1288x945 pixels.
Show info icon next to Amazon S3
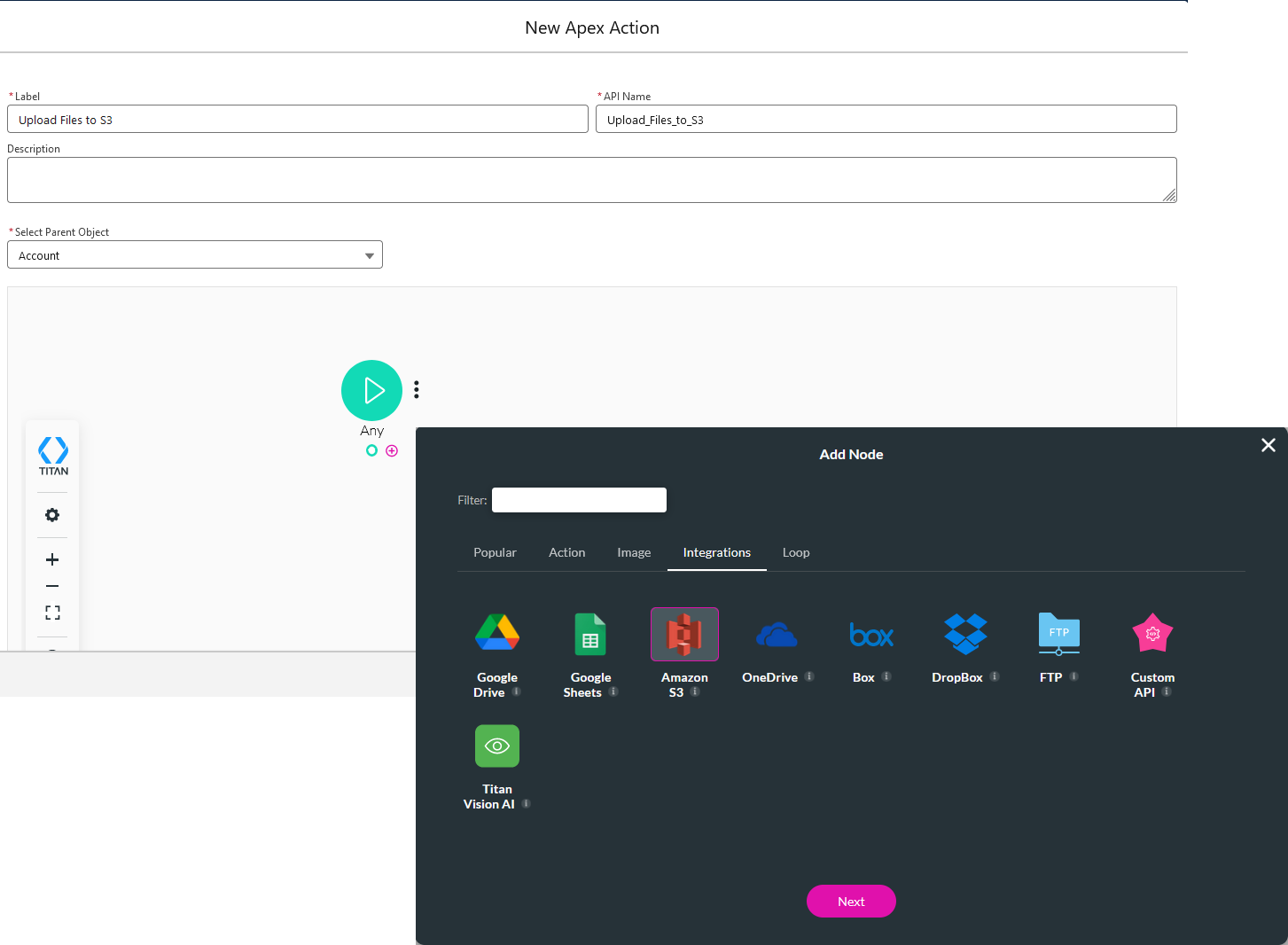(x=695, y=691)
